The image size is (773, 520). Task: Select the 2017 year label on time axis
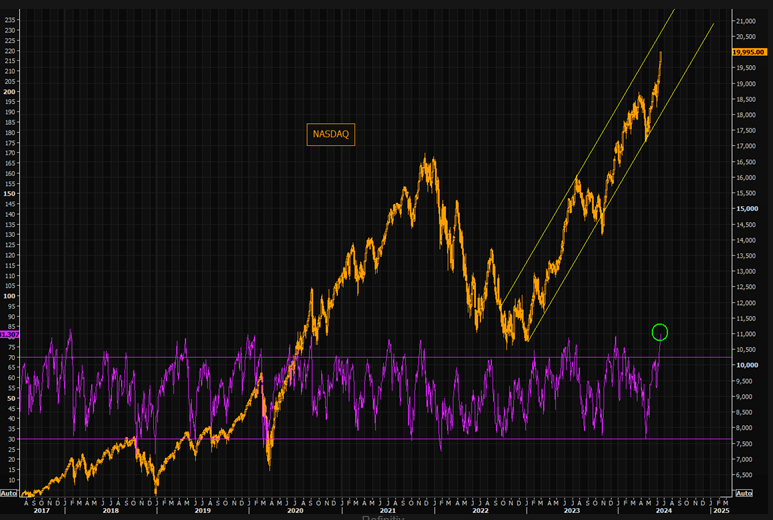[40, 510]
